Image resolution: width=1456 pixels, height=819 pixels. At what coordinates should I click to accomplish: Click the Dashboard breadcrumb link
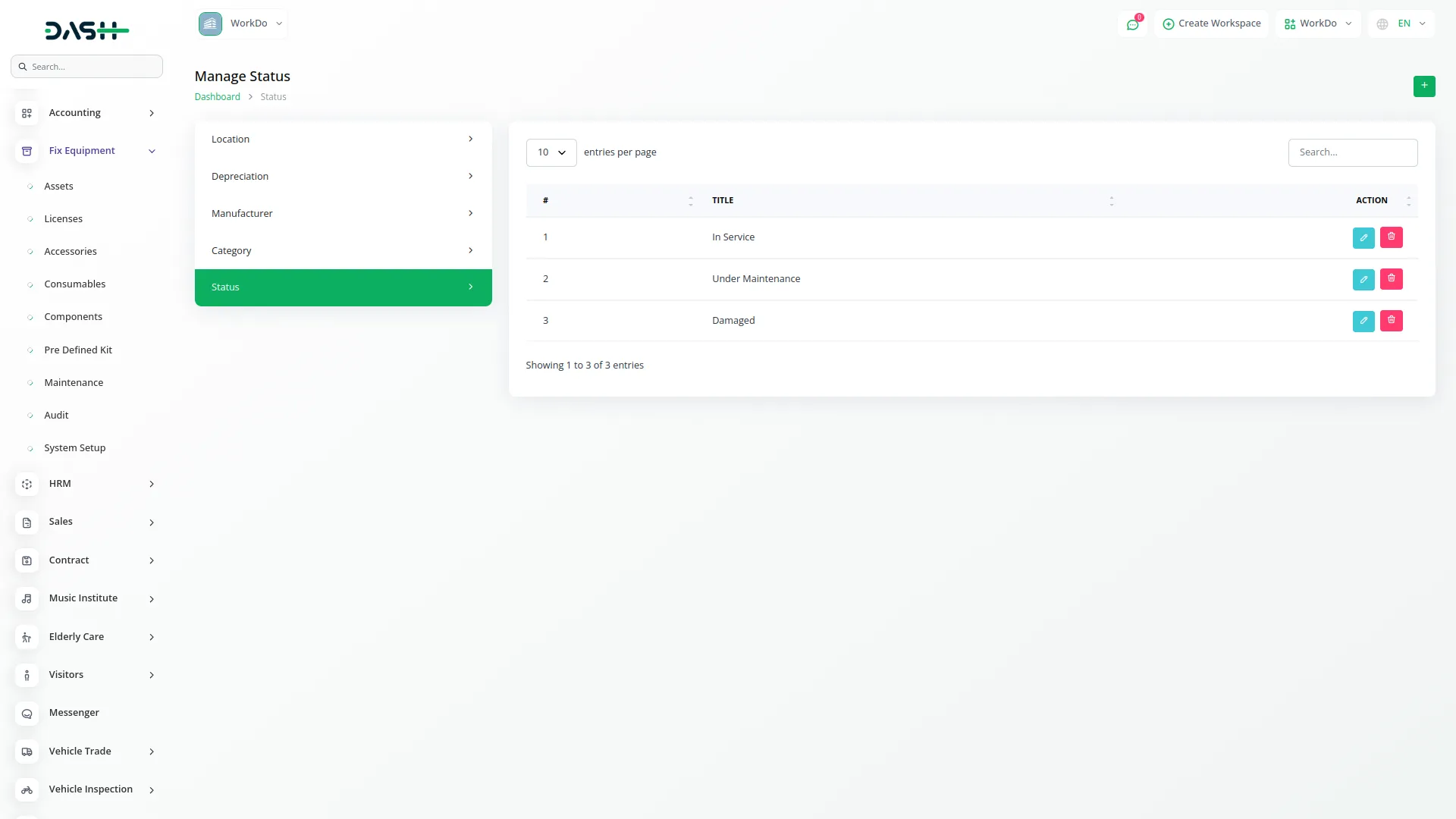(217, 97)
